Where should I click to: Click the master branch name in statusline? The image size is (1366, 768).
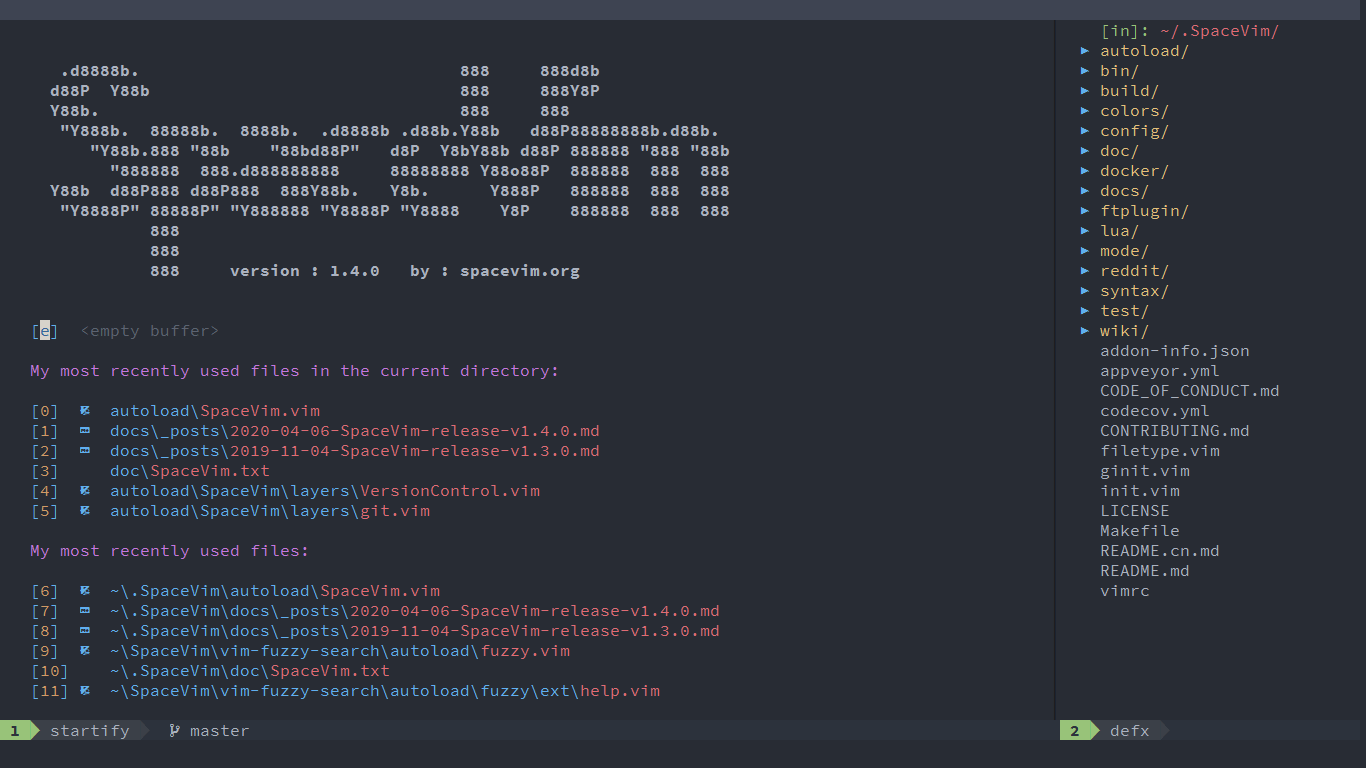tap(219, 730)
